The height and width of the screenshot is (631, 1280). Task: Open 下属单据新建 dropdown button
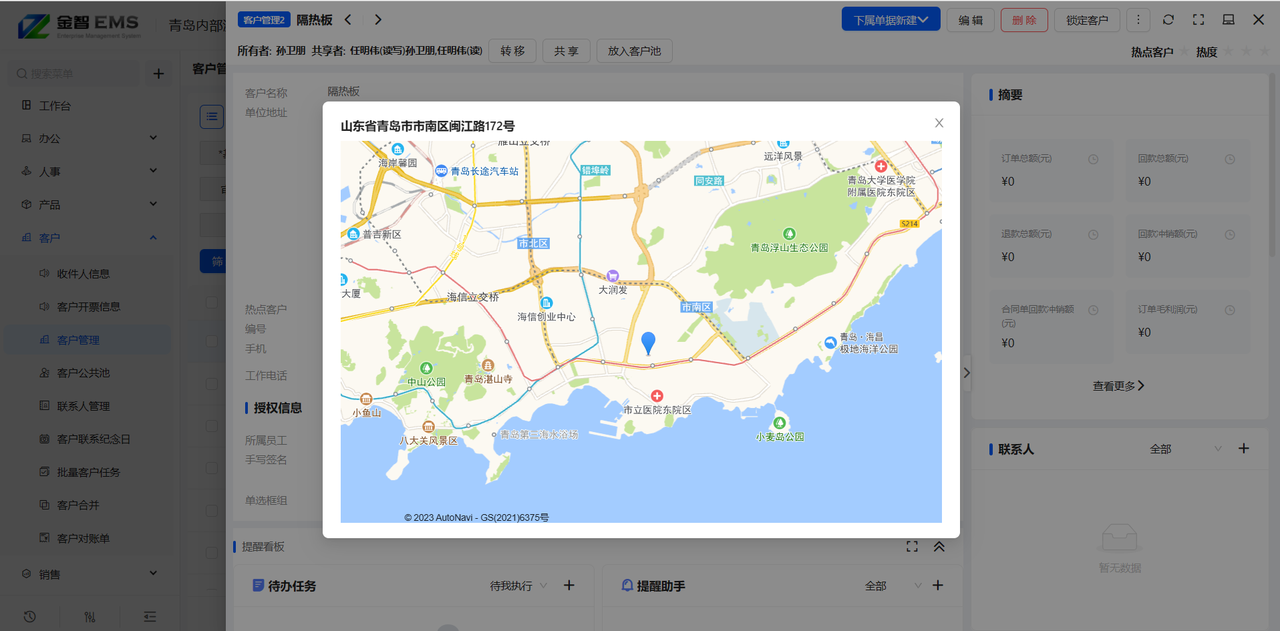click(891, 19)
